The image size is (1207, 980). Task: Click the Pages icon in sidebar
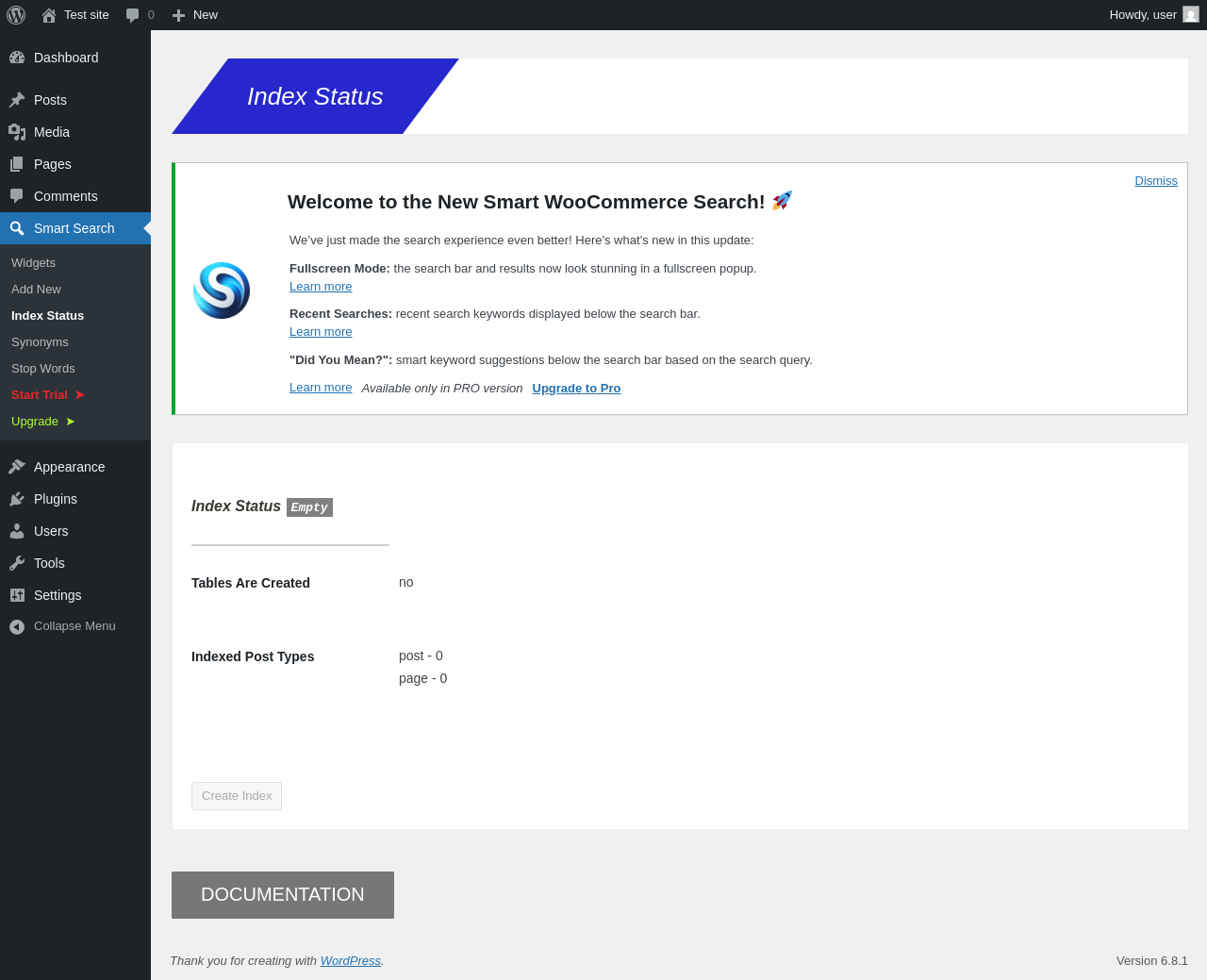(17, 164)
